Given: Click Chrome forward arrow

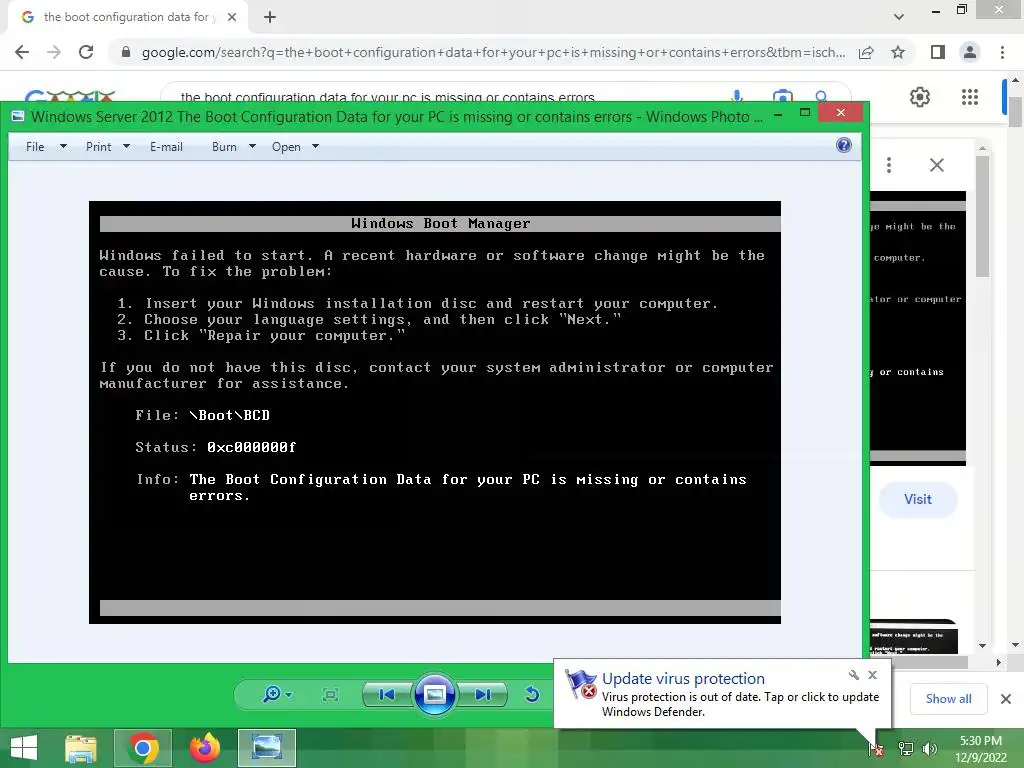Looking at the screenshot, I should point(54,52).
